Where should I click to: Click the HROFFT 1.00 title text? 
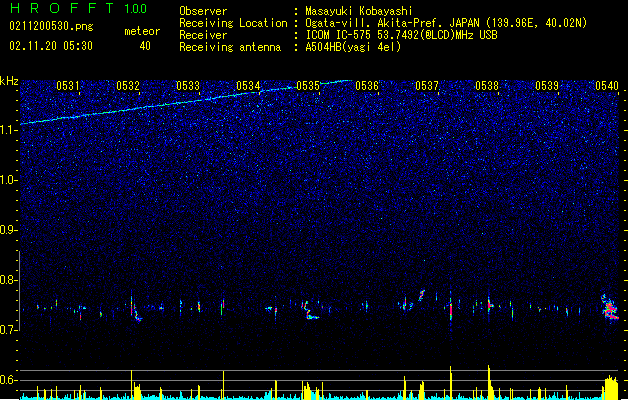tap(79, 8)
